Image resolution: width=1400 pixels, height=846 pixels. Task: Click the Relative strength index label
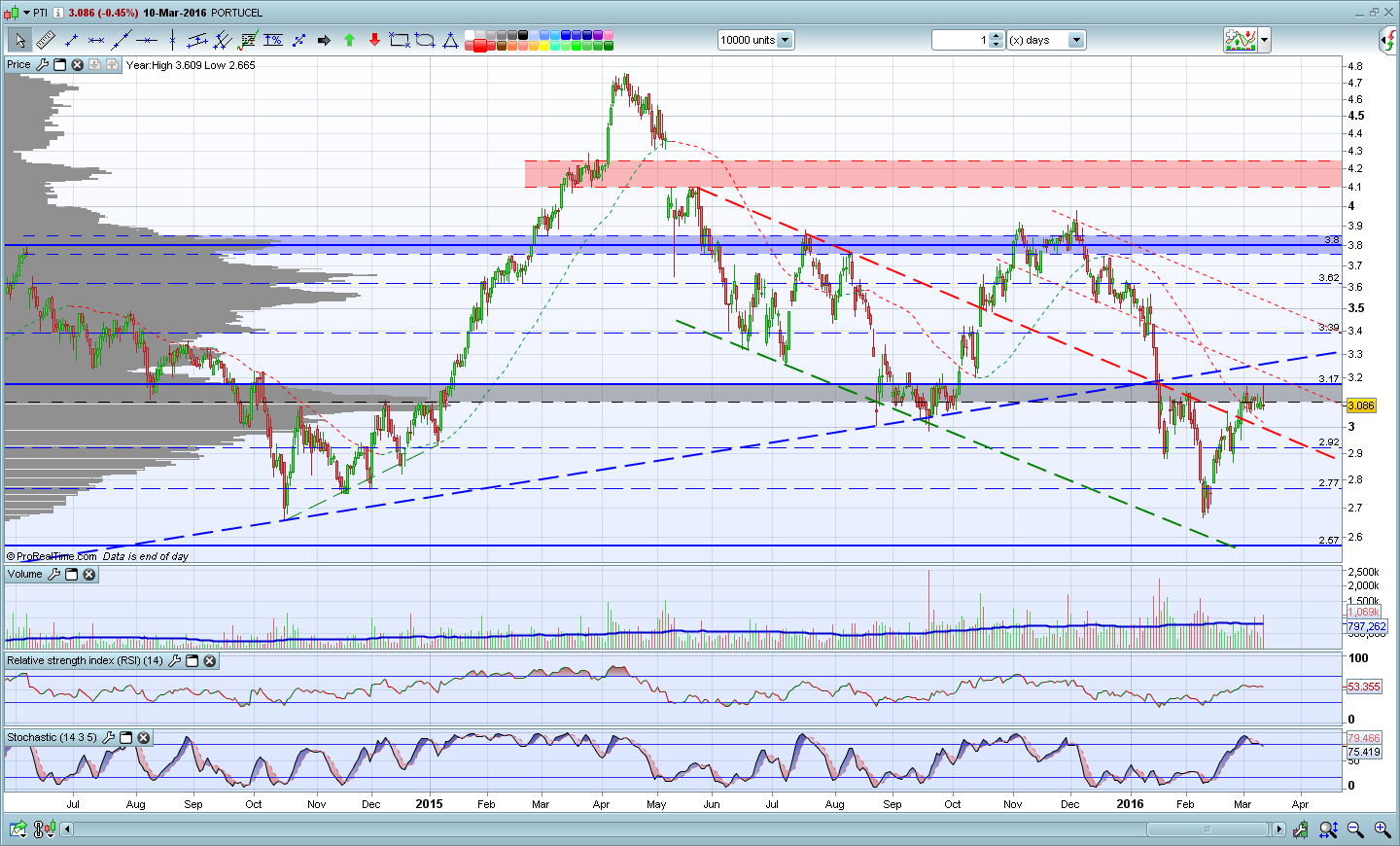click(86, 660)
